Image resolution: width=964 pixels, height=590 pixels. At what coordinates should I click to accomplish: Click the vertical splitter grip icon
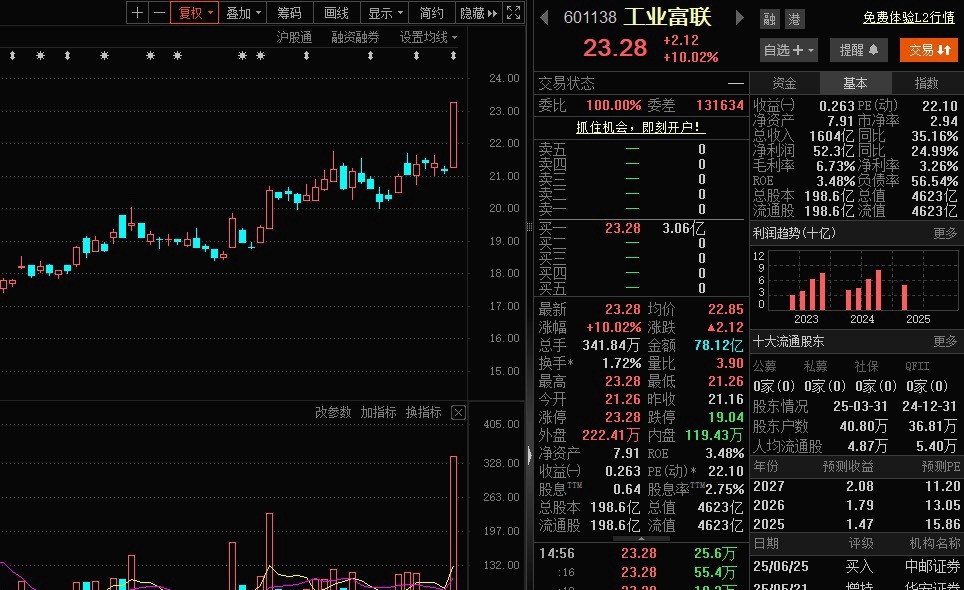(529, 227)
